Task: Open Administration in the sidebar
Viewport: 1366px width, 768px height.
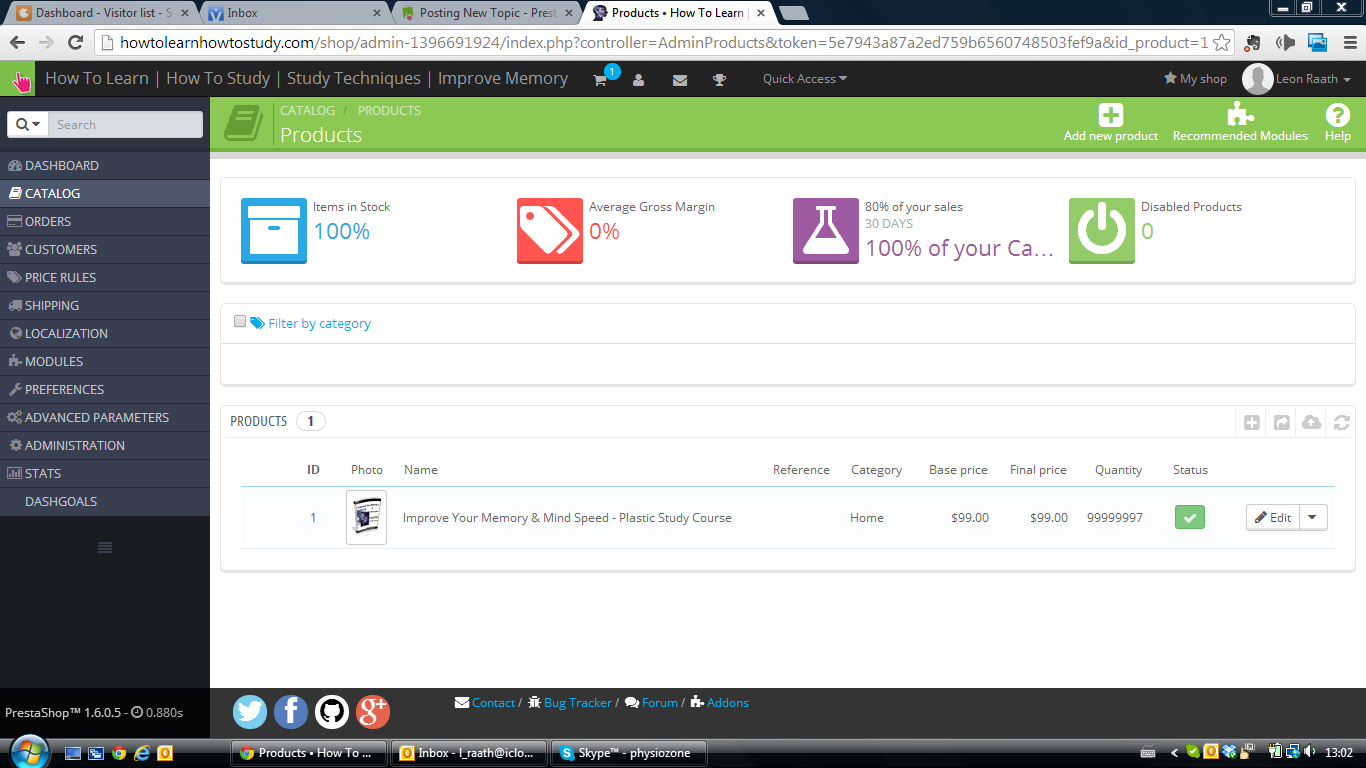Action: point(105,446)
